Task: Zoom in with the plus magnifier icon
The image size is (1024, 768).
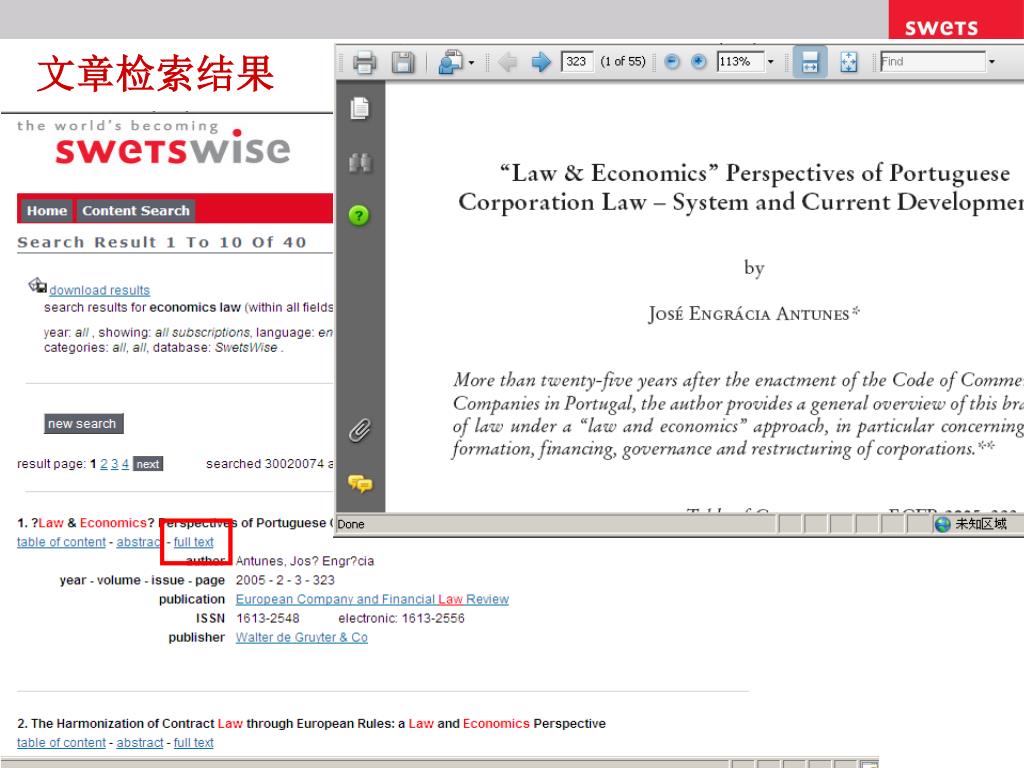Action: (698, 62)
